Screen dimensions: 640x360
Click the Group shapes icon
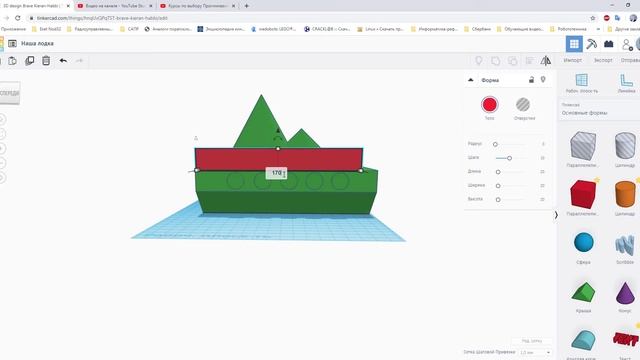click(x=496, y=61)
